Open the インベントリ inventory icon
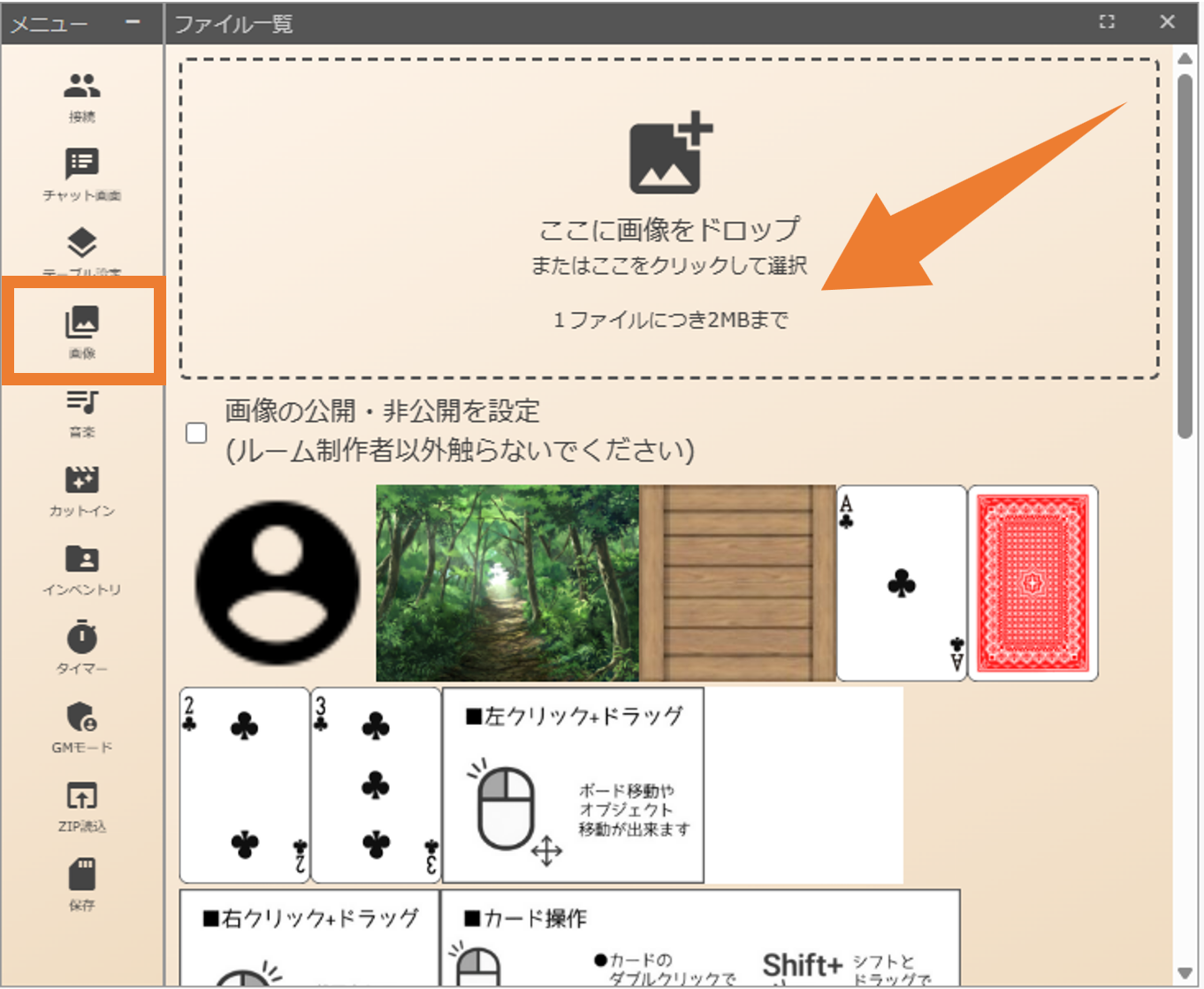This screenshot has width=1204, height=989. tap(81, 559)
